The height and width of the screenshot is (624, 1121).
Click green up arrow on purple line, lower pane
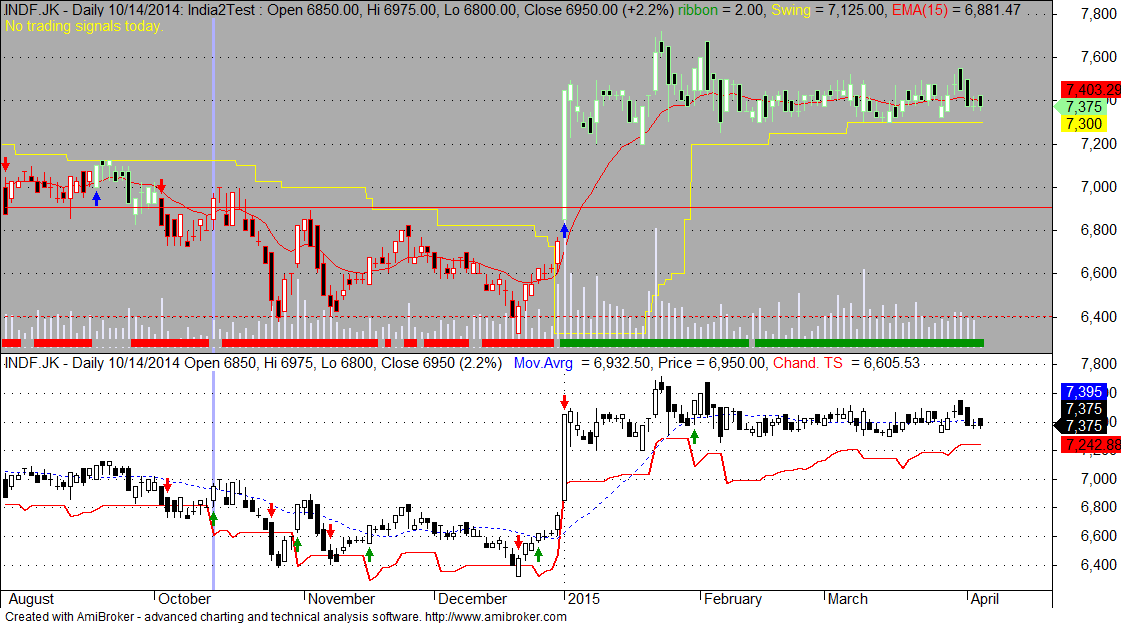[x=213, y=519]
